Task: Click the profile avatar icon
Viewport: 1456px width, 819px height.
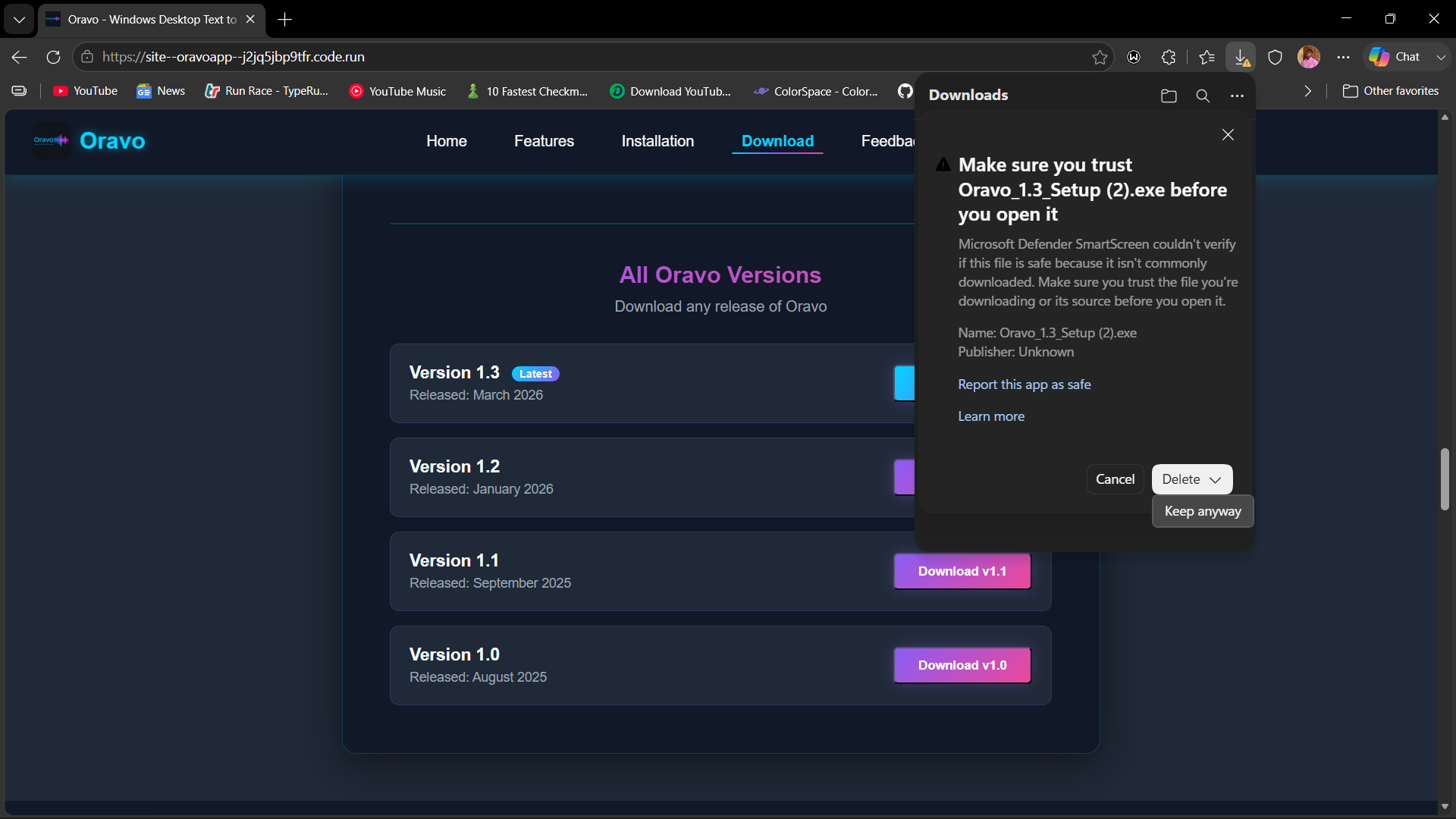Action: point(1309,57)
